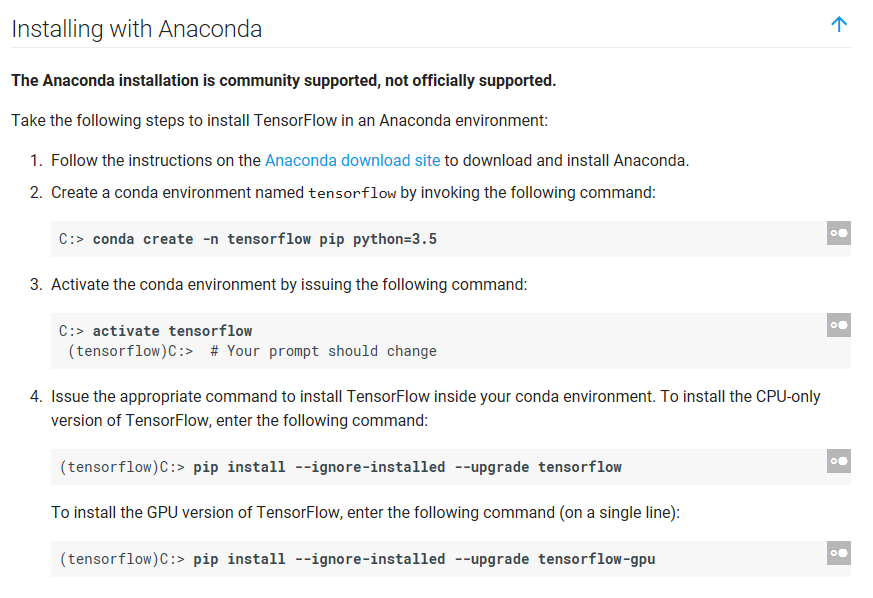
Task: Click the 'Take the following steps' paragraph
Action: [x=279, y=120]
